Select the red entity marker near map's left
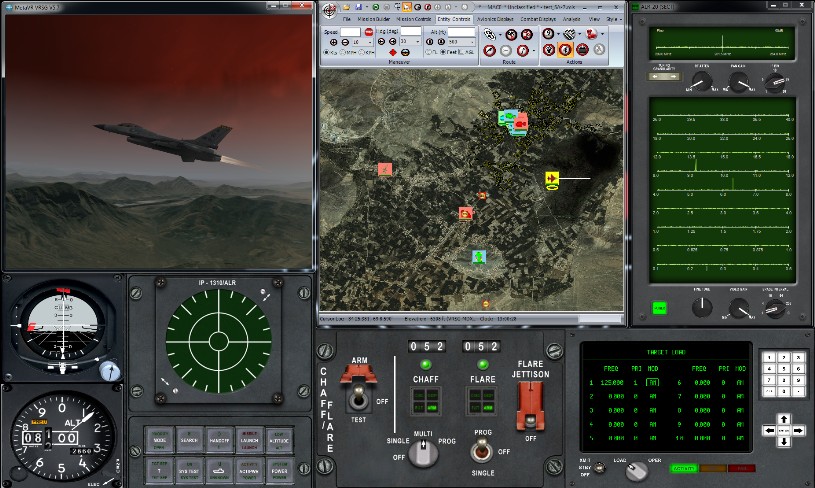Image resolution: width=815 pixels, height=488 pixels. click(x=385, y=169)
